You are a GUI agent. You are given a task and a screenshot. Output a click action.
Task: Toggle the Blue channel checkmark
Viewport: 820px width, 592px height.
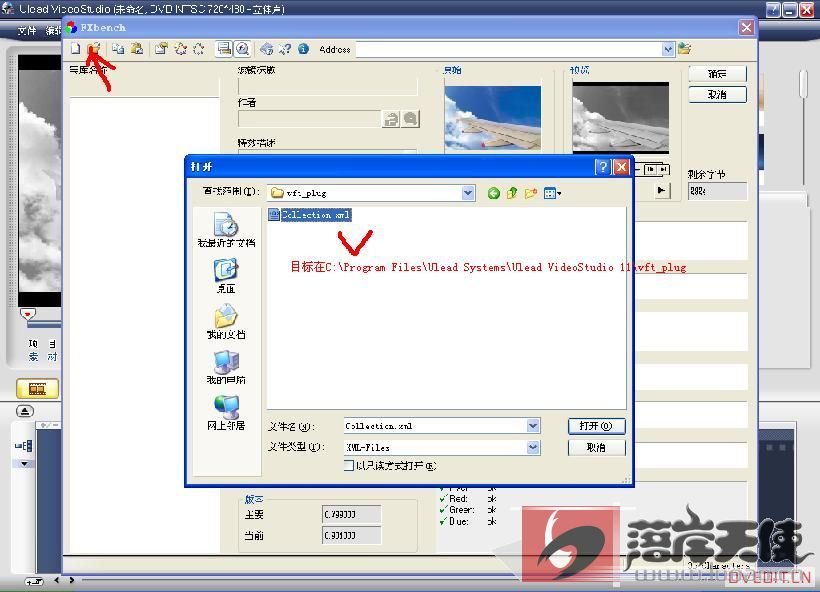[443, 521]
